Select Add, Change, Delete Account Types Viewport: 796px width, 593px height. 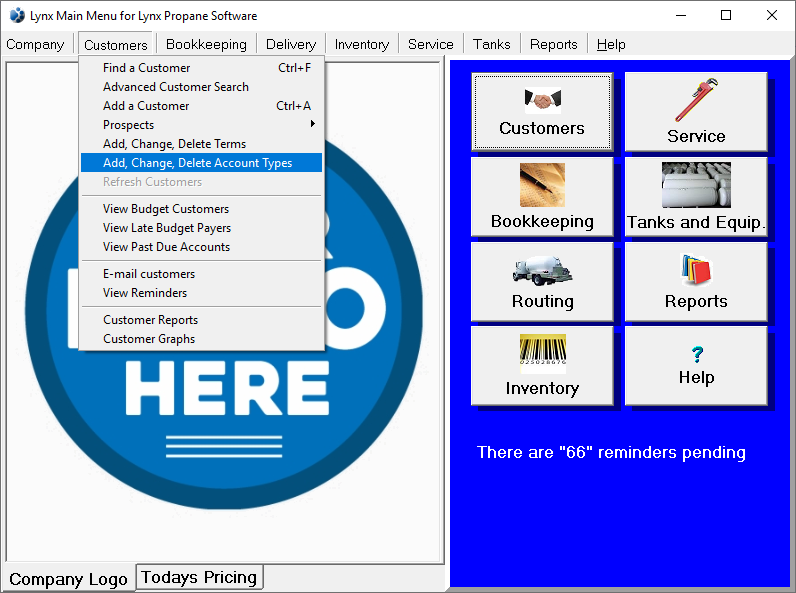click(x=198, y=163)
